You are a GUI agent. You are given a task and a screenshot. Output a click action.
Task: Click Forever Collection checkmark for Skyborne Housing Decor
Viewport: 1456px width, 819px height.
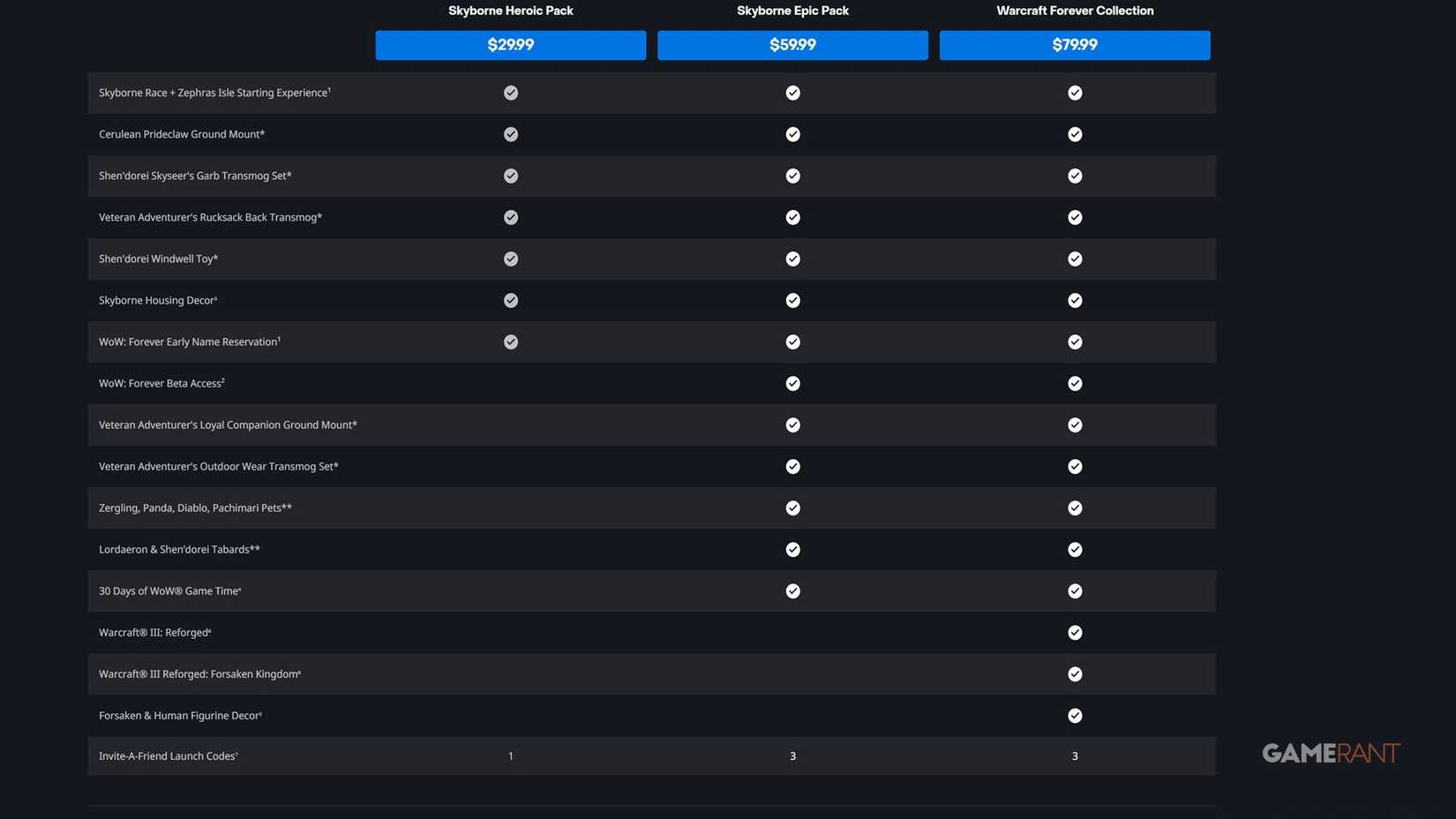coord(1075,300)
